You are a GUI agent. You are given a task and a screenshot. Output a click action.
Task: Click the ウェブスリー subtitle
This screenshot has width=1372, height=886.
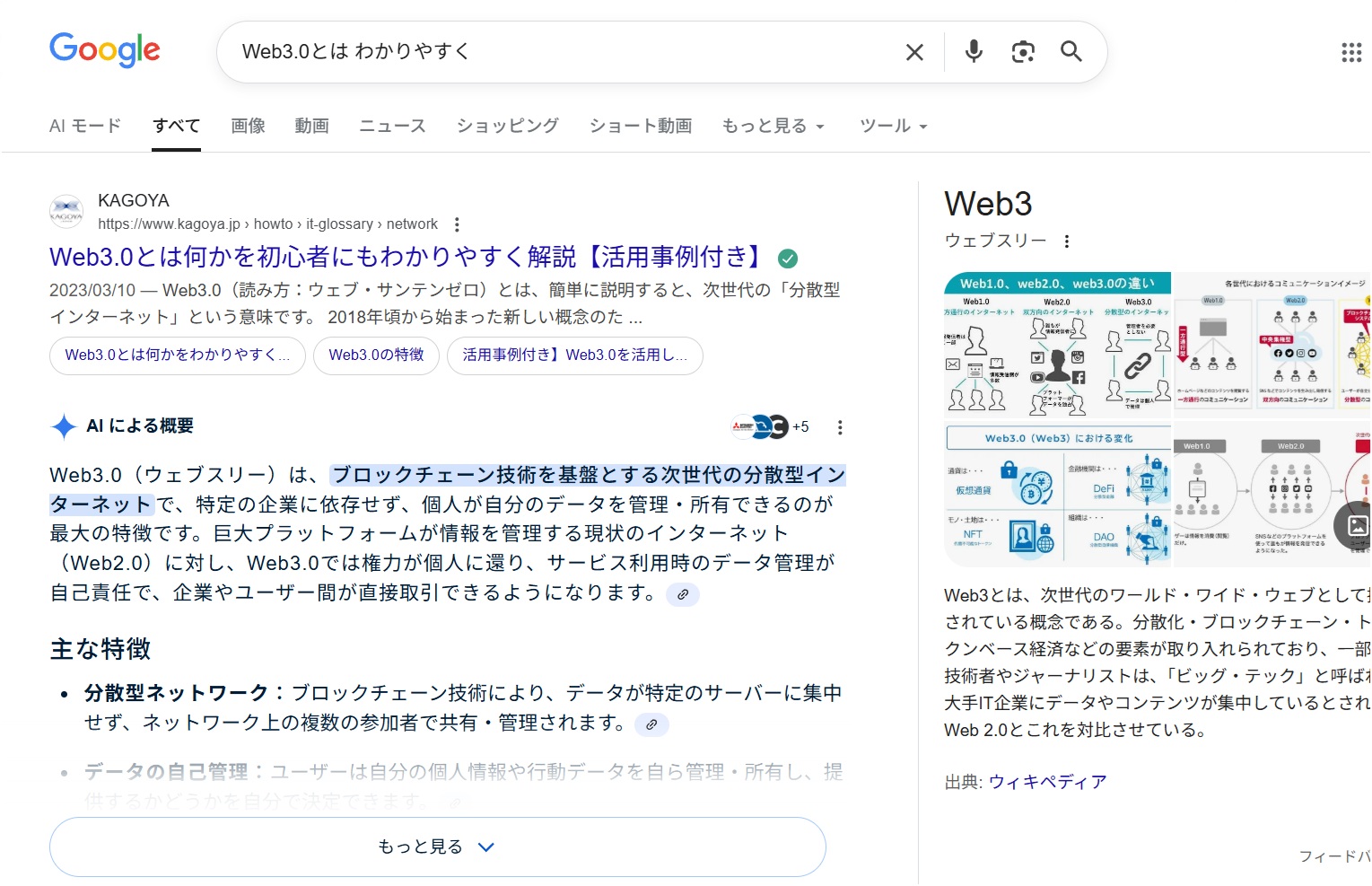click(x=995, y=241)
